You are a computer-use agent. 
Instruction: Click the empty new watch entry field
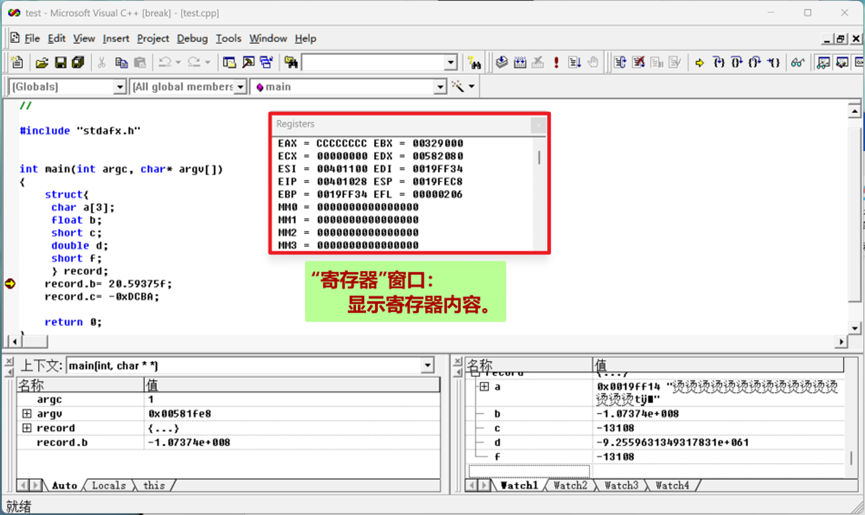tap(529, 470)
